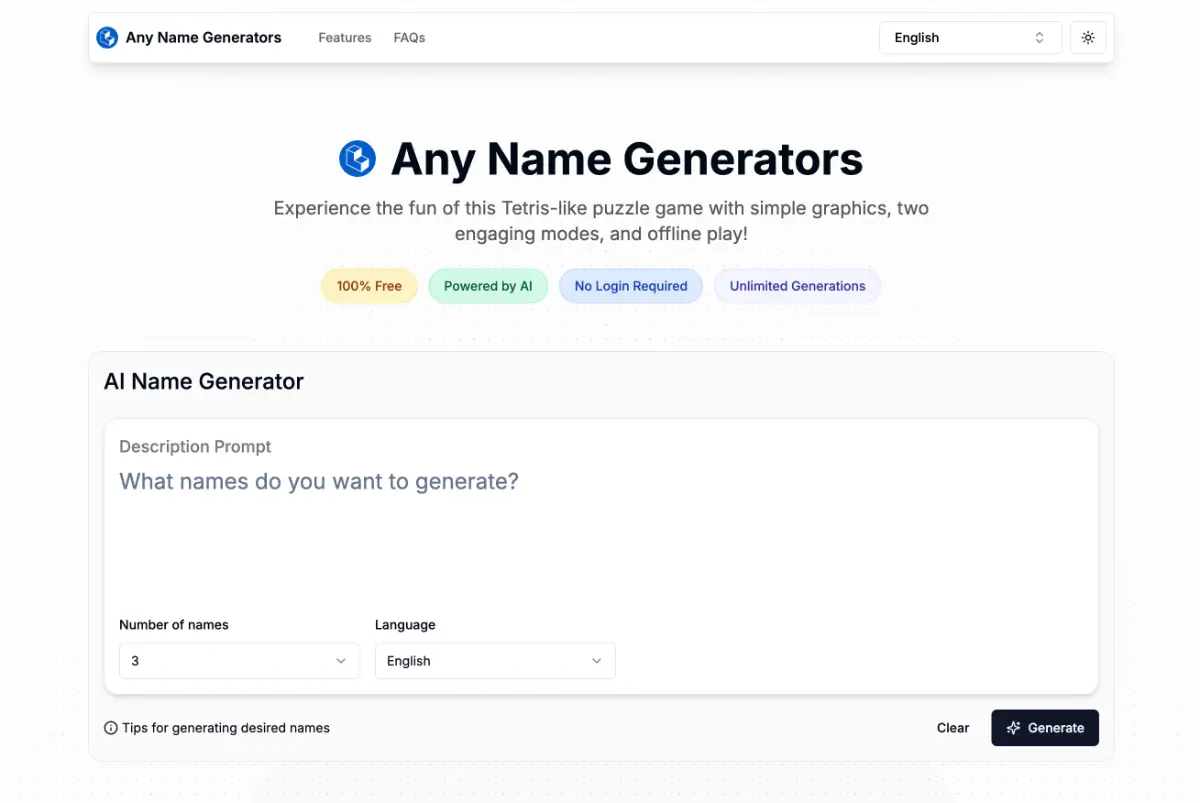Image resolution: width=1200 pixels, height=803 pixels.
Task: Click the Clear button
Action: (x=952, y=728)
